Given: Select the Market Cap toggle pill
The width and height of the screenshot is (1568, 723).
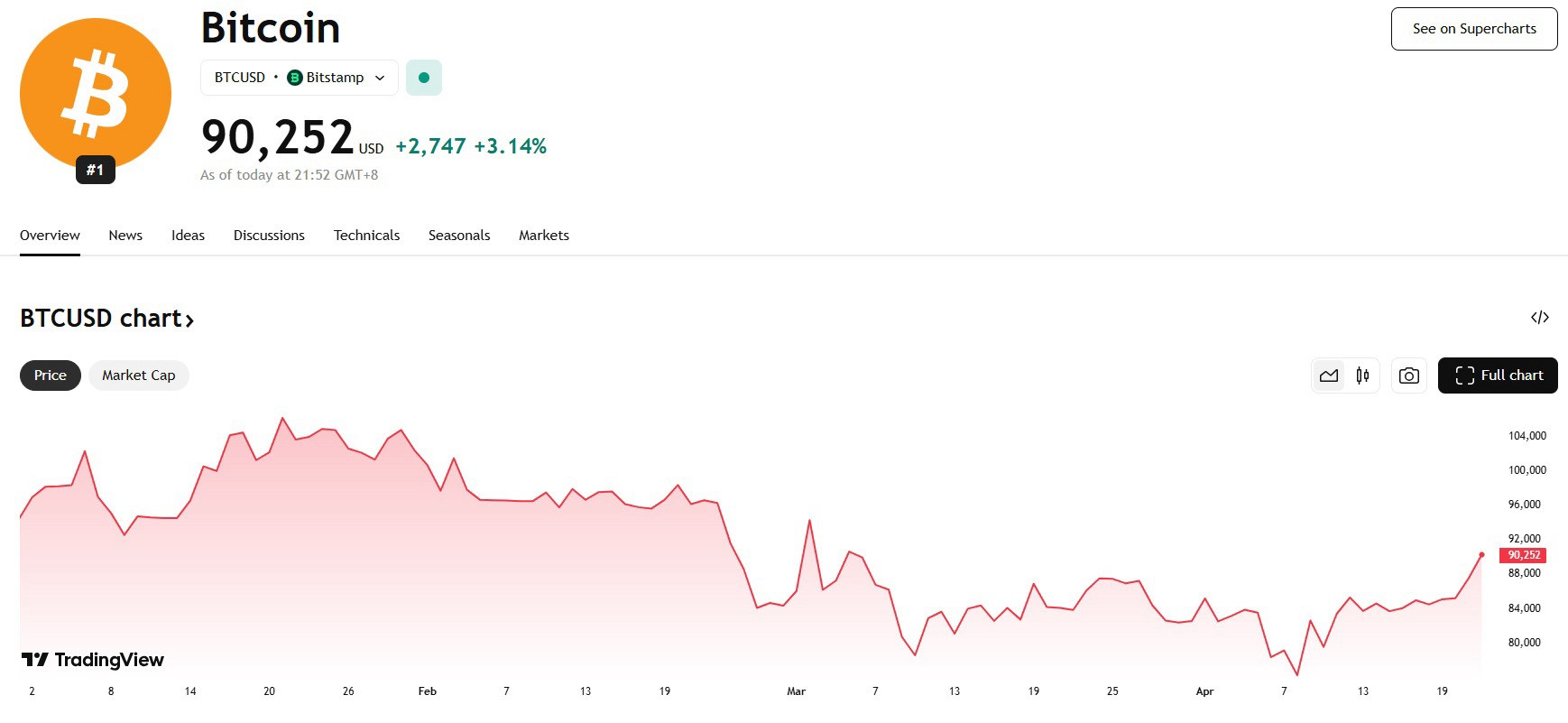Looking at the screenshot, I should click(139, 375).
